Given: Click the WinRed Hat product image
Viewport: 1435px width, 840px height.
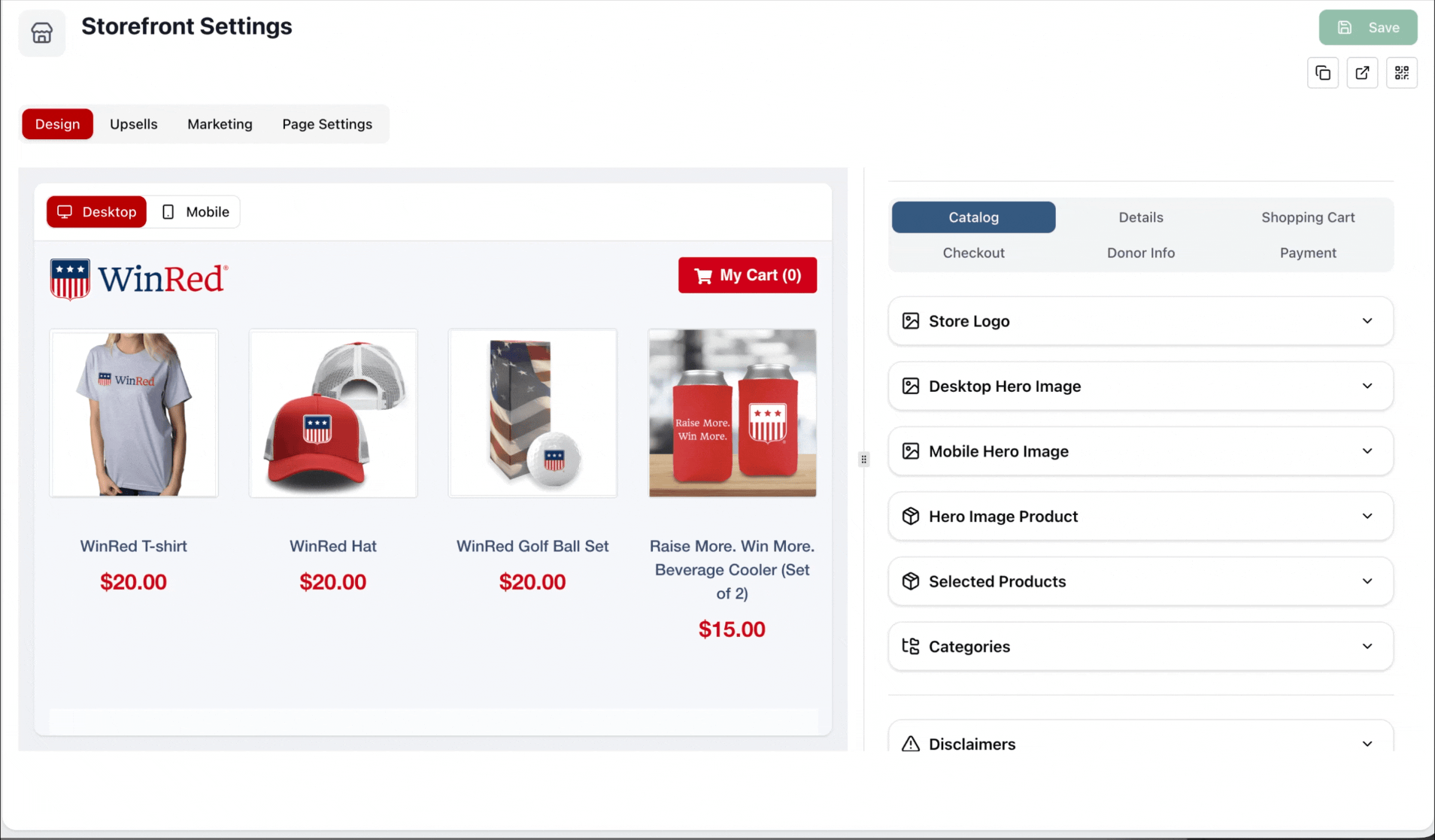Looking at the screenshot, I should pos(333,413).
